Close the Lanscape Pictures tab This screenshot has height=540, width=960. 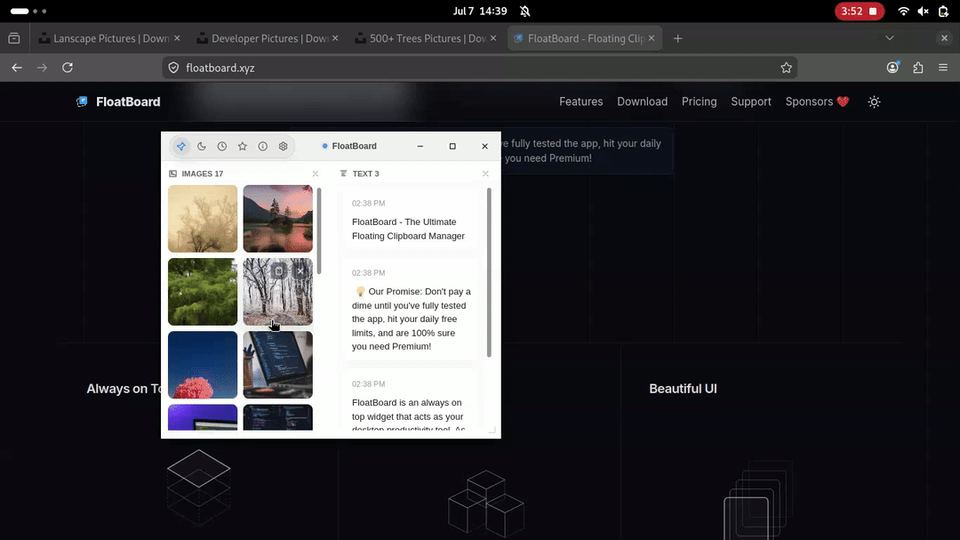177,38
